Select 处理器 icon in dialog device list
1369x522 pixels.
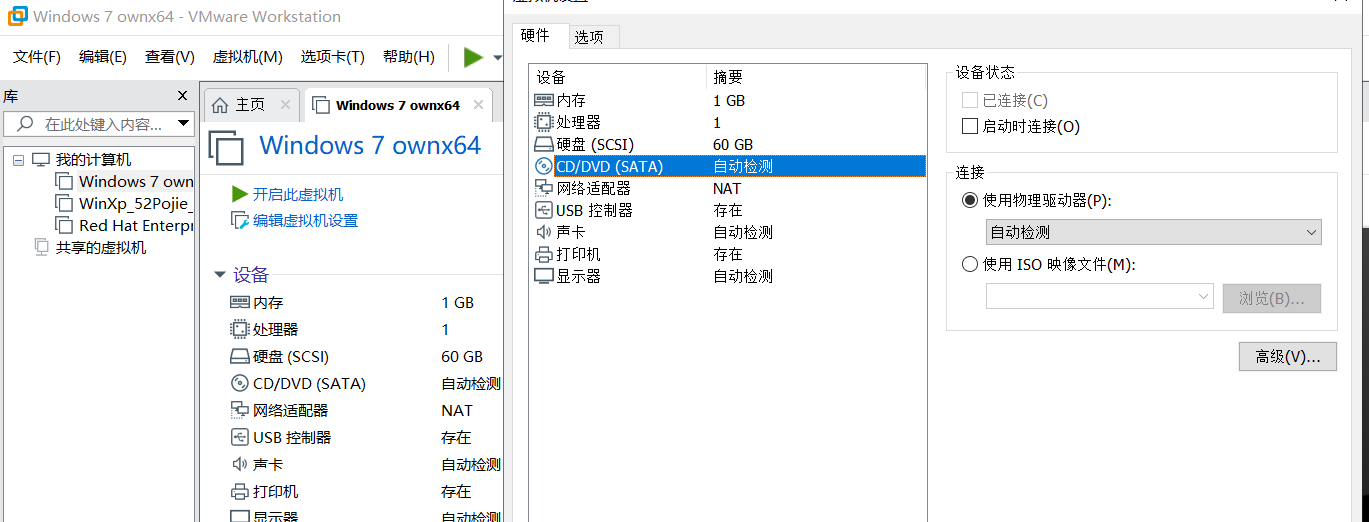tap(544, 123)
